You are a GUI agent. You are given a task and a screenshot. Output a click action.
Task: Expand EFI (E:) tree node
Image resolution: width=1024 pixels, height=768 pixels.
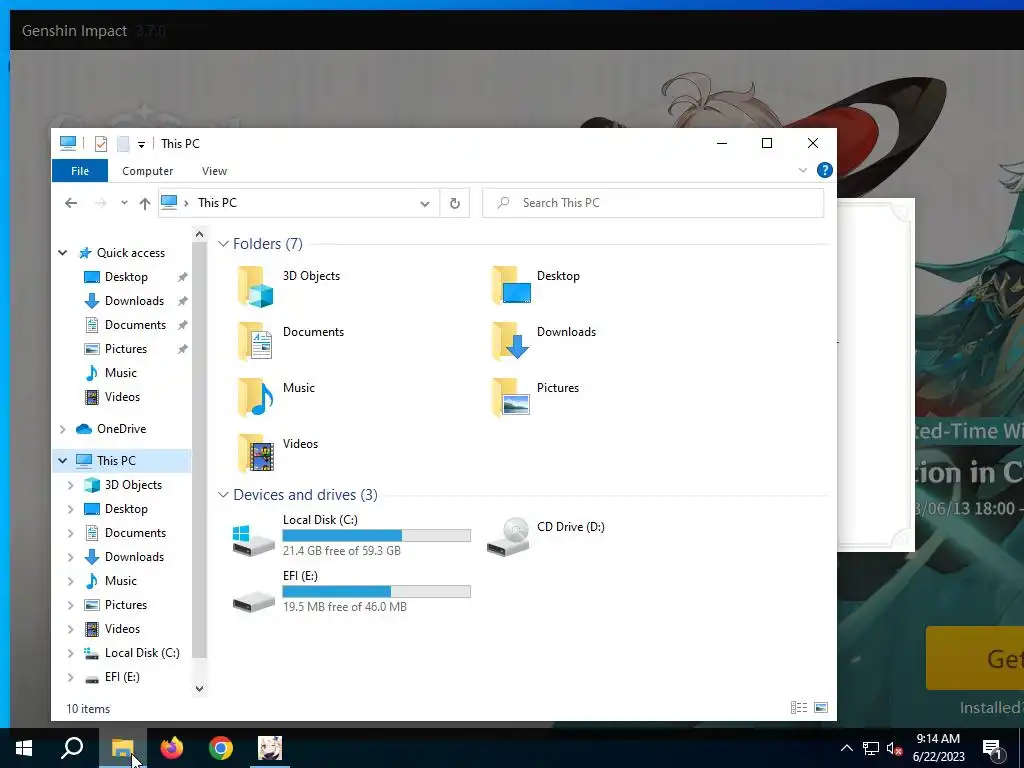(x=71, y=677)
